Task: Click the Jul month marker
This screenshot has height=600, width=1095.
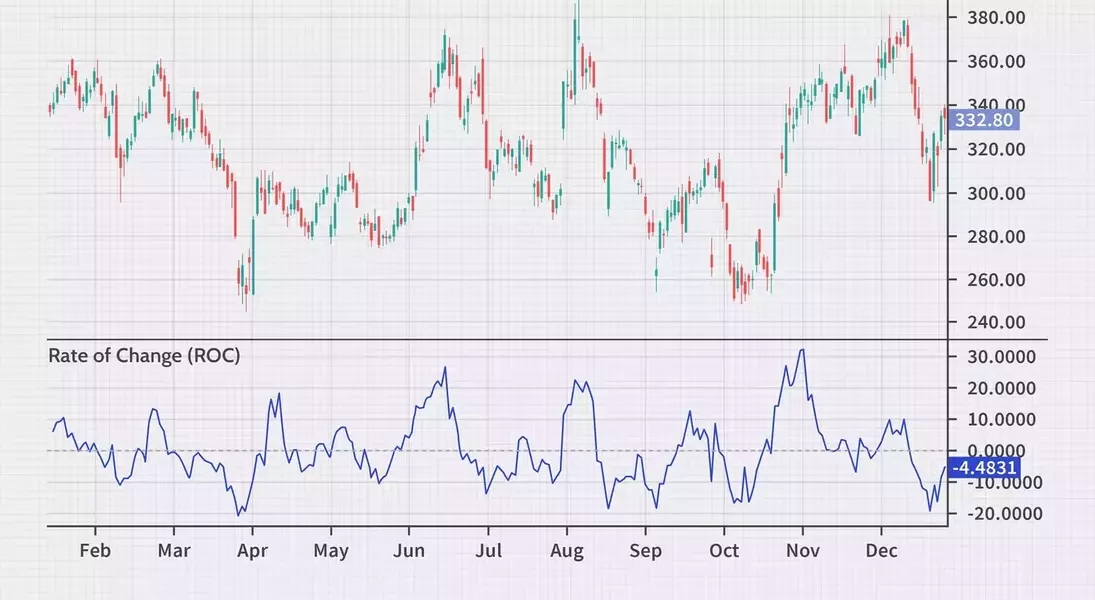Action: coord(488,550)
